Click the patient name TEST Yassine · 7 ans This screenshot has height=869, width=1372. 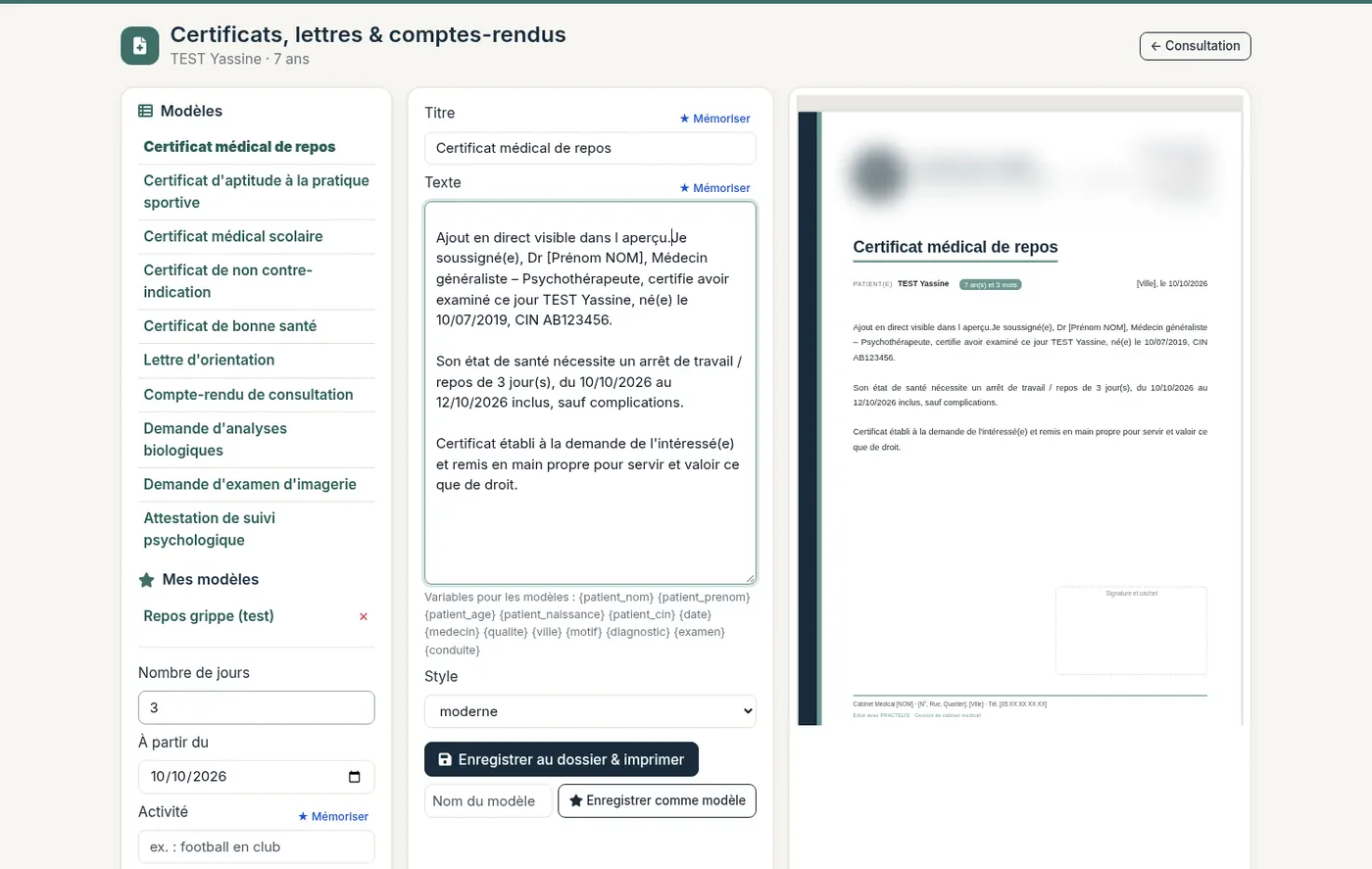coord(240,59)
